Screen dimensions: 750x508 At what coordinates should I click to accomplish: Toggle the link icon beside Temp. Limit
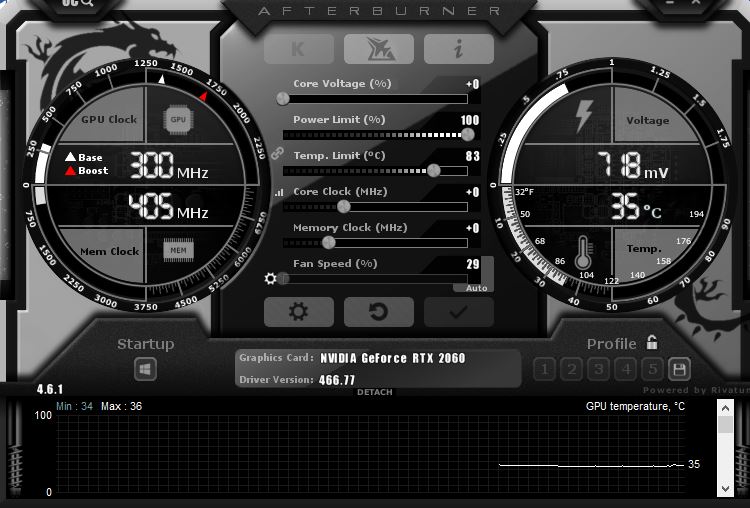(277, 154)
